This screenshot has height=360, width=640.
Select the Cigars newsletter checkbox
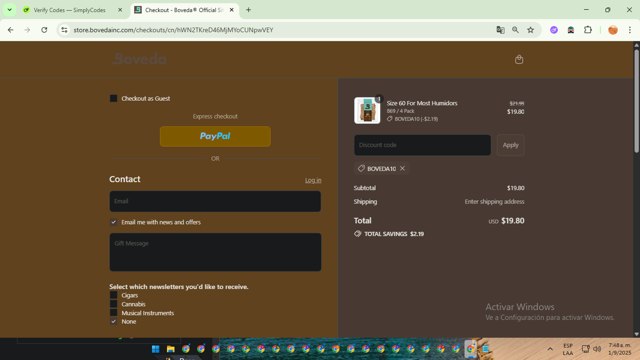coord(113,295)
